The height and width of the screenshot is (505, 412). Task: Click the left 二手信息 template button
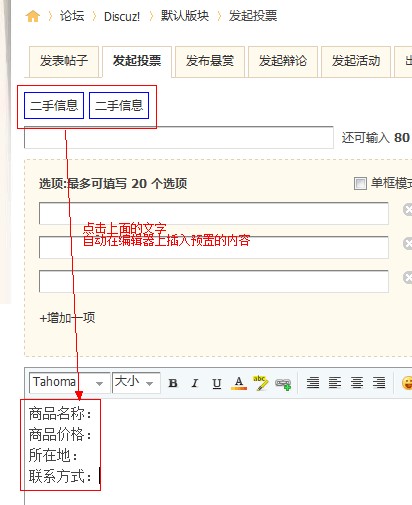[x=54, y=105]
